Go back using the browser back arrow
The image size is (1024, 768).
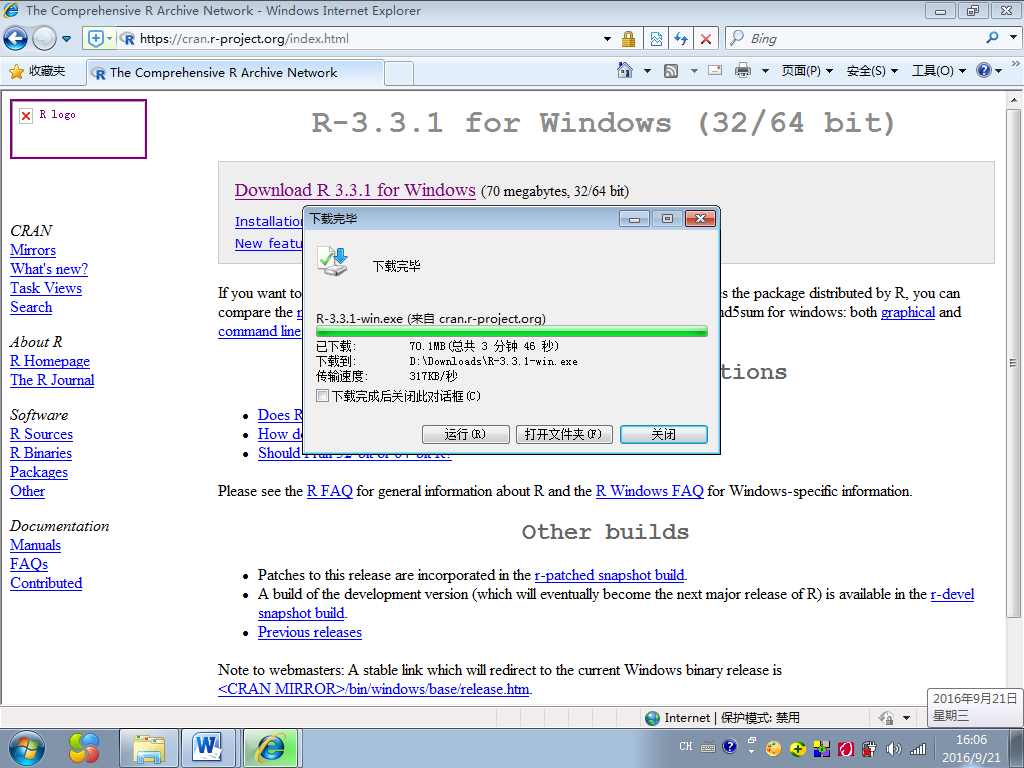pyautogui.click(x=16, y=39)
